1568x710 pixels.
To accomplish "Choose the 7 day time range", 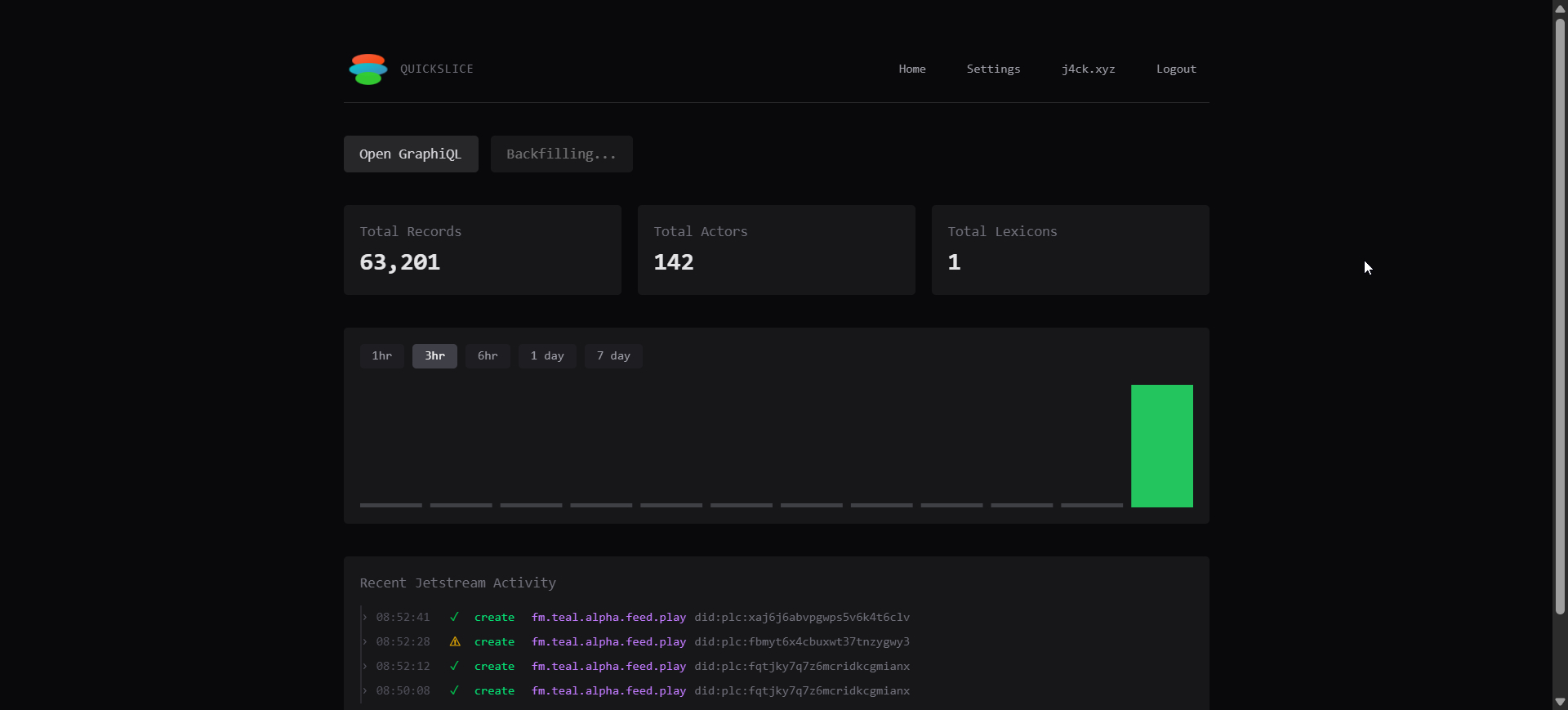I will (613, 356).
